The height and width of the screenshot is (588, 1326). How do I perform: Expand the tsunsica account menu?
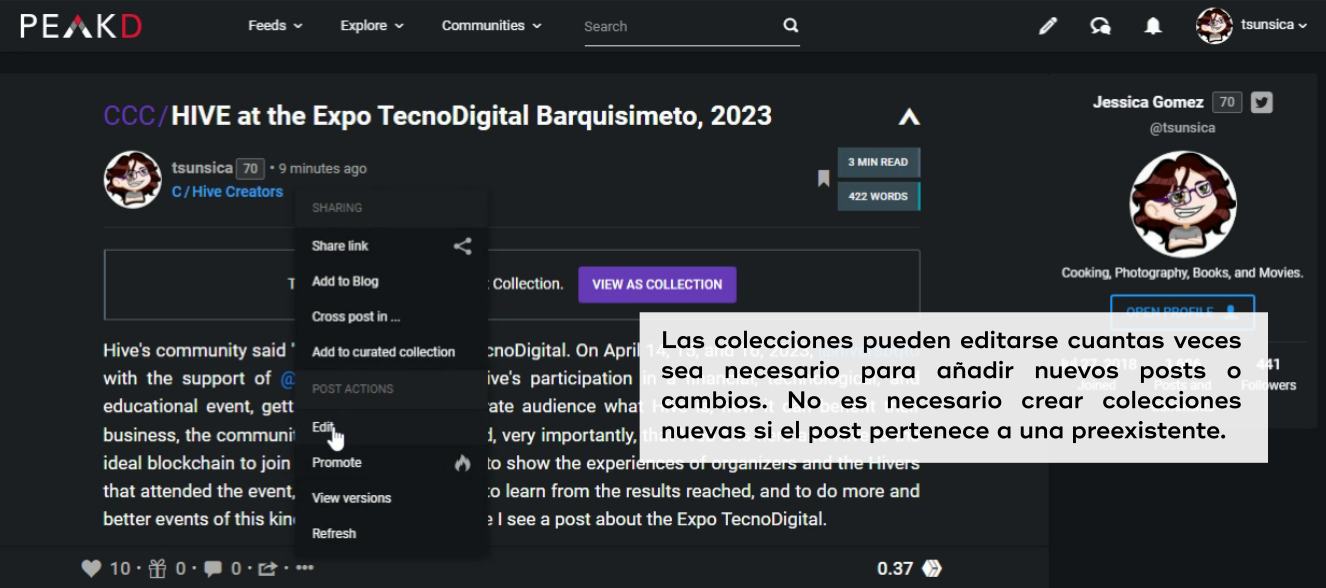[x=1273, y=26]
